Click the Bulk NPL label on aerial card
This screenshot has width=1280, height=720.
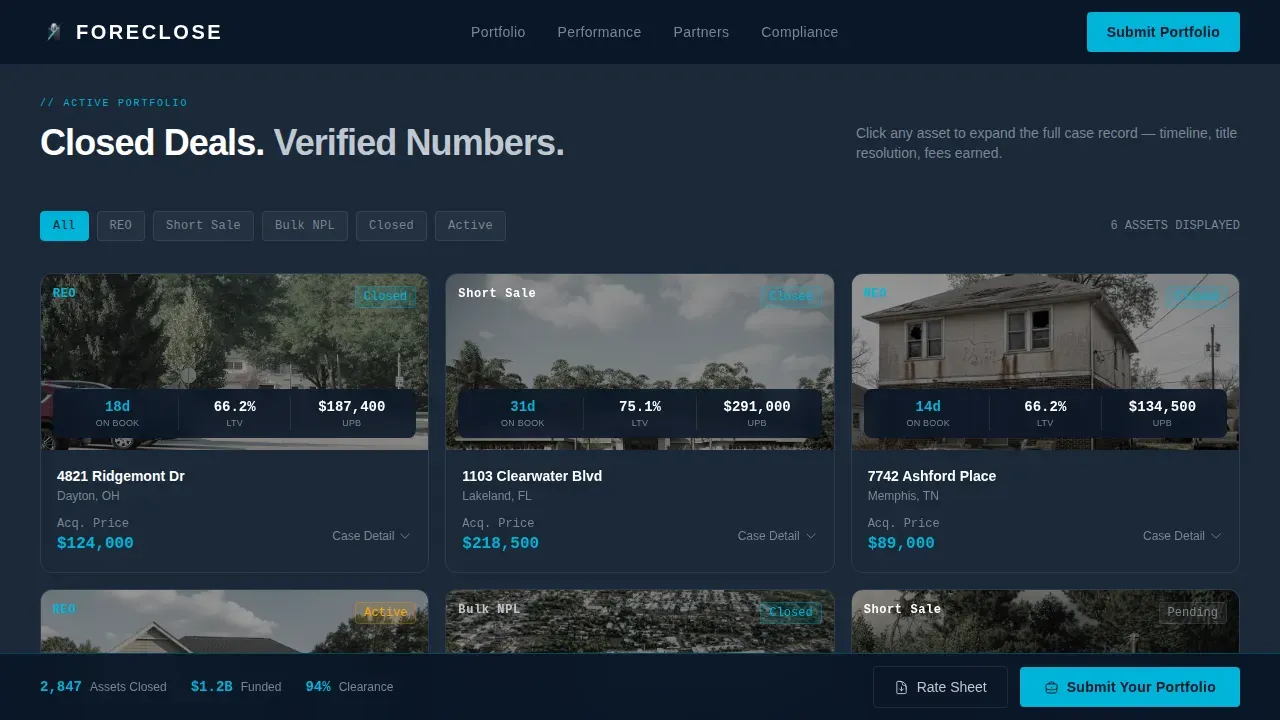489,609
